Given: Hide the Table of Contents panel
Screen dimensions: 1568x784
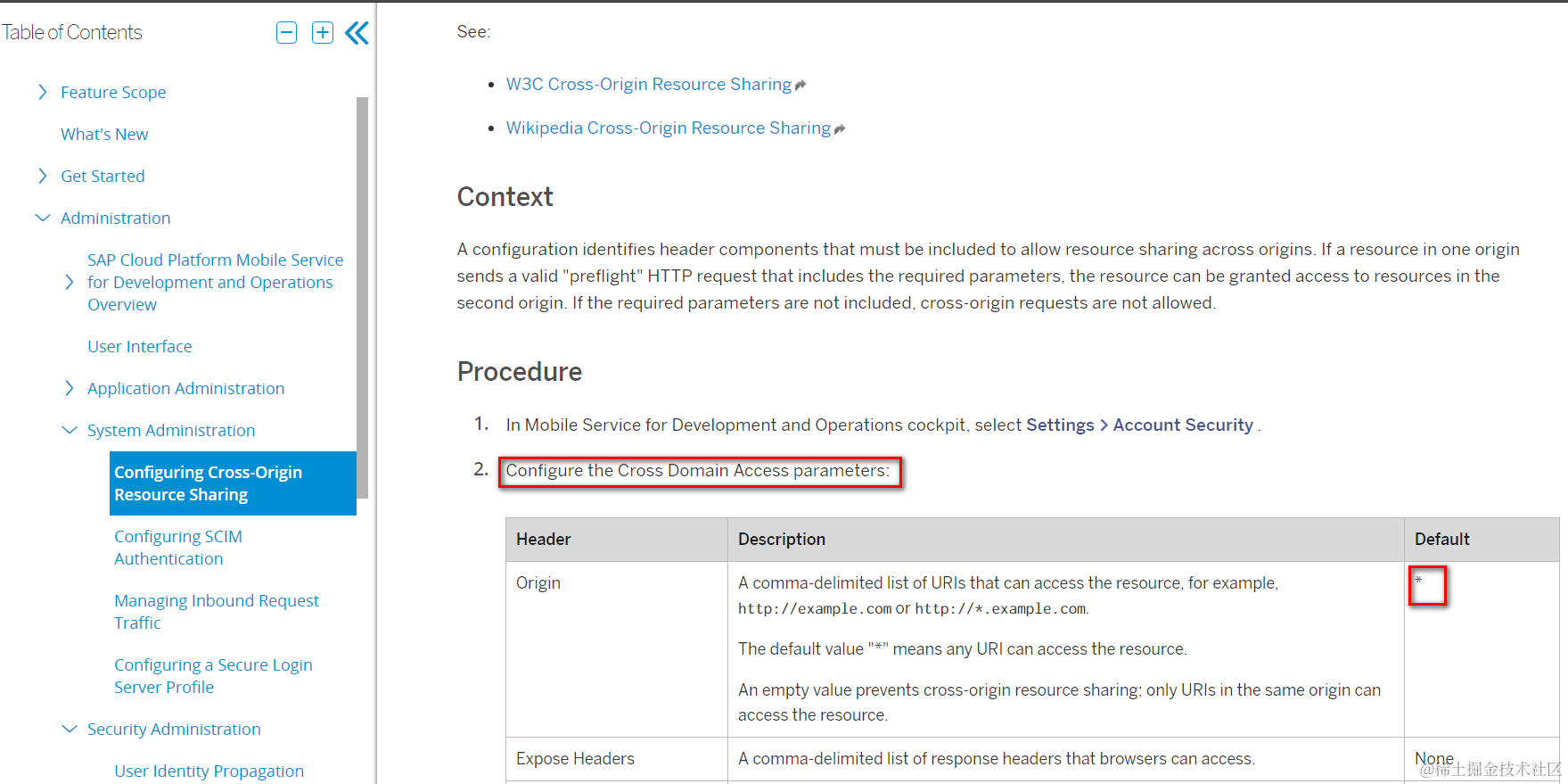Looking at the screenshot, I should point(357,33).
